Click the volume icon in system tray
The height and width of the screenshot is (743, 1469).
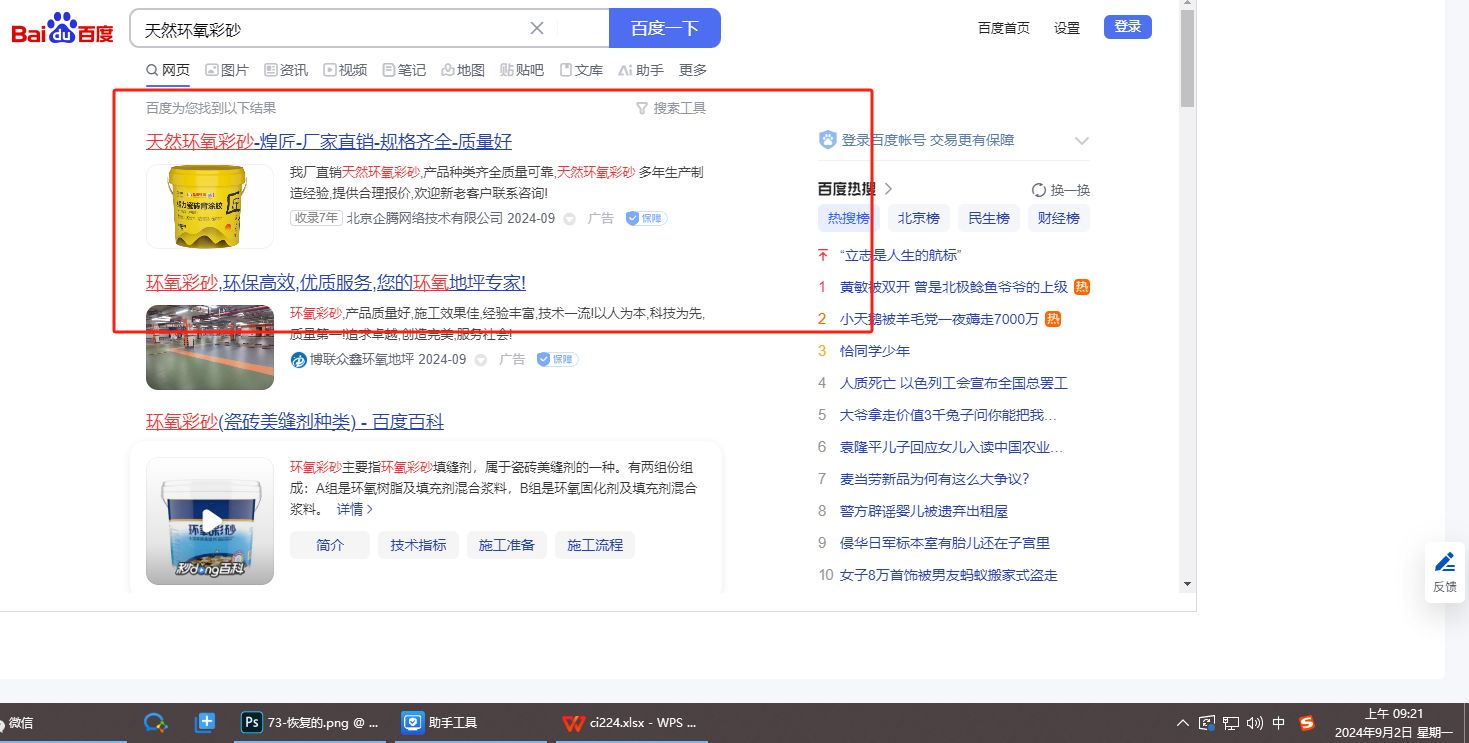coord(1255,723)
